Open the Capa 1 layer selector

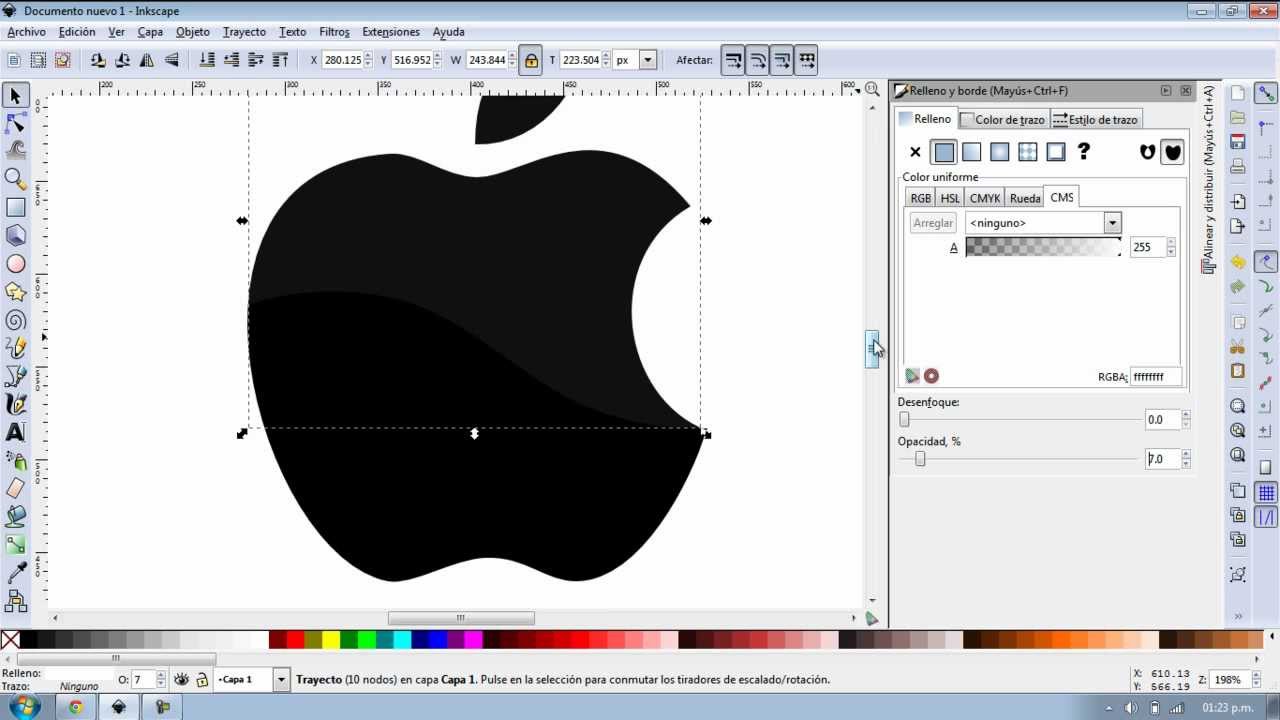pos(281,679)
